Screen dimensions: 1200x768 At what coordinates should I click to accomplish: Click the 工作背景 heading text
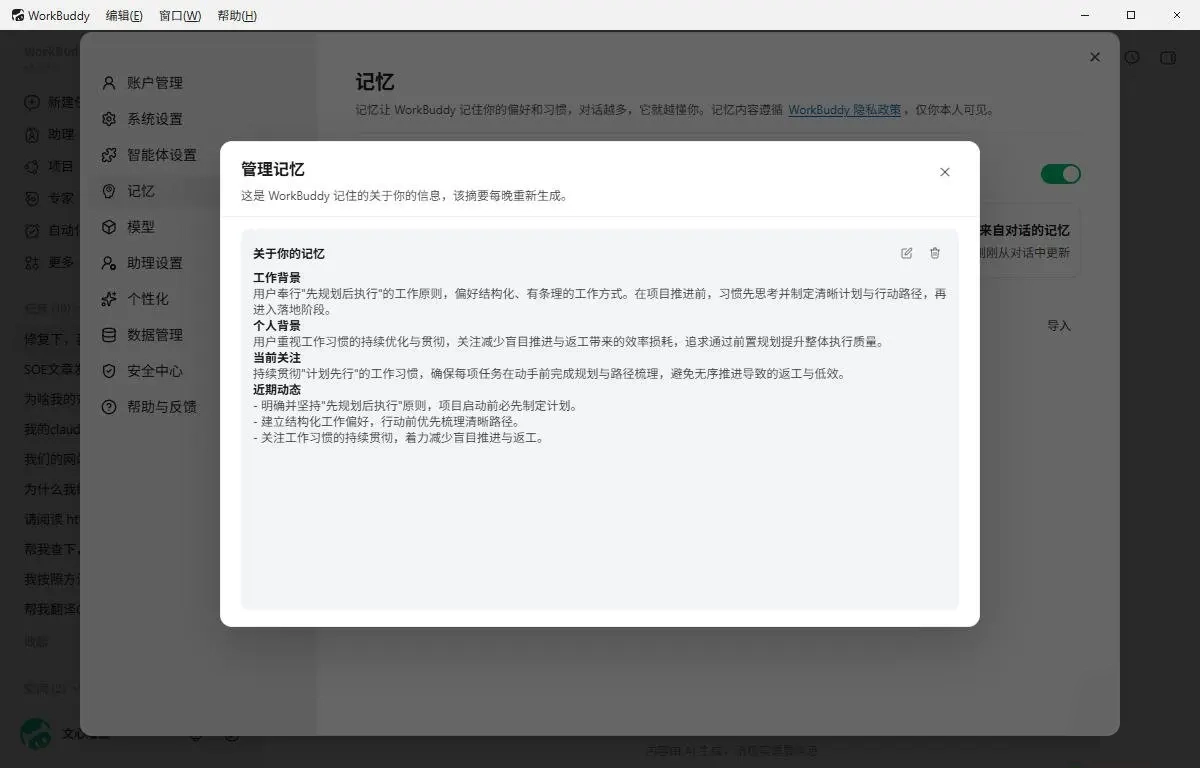(277, 278)
